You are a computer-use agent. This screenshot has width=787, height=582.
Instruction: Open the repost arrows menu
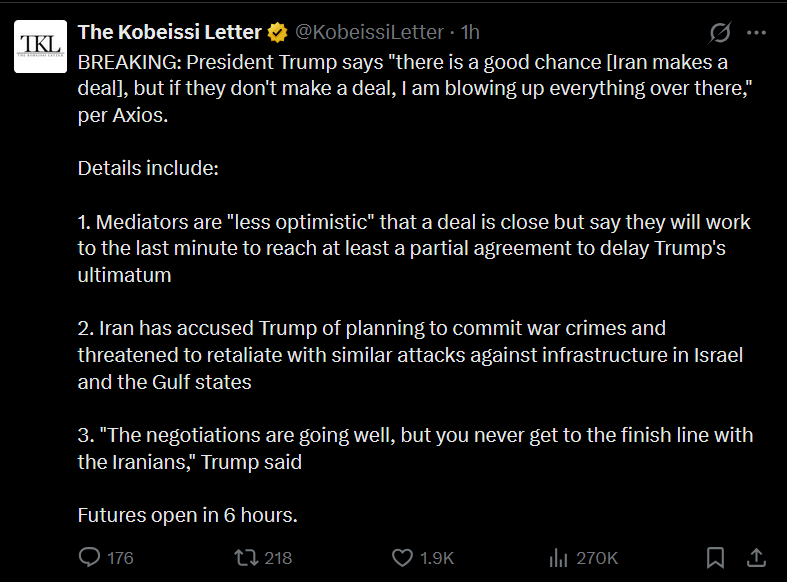[x=245, y=557]
